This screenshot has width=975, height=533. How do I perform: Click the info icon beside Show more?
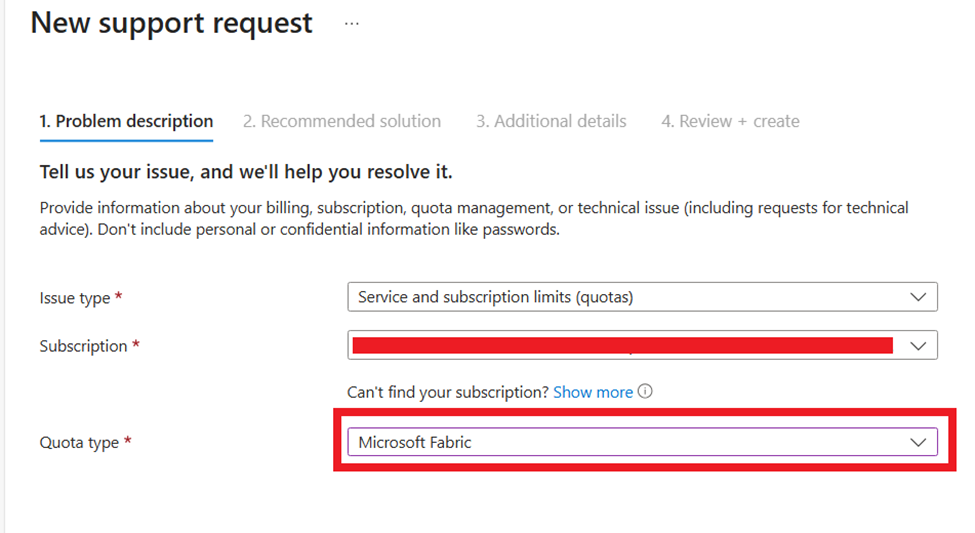tap(645, 392)
